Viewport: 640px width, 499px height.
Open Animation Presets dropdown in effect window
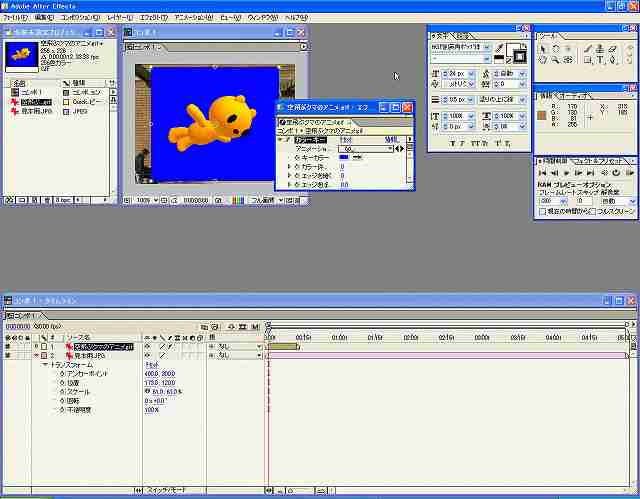(366, 149)
